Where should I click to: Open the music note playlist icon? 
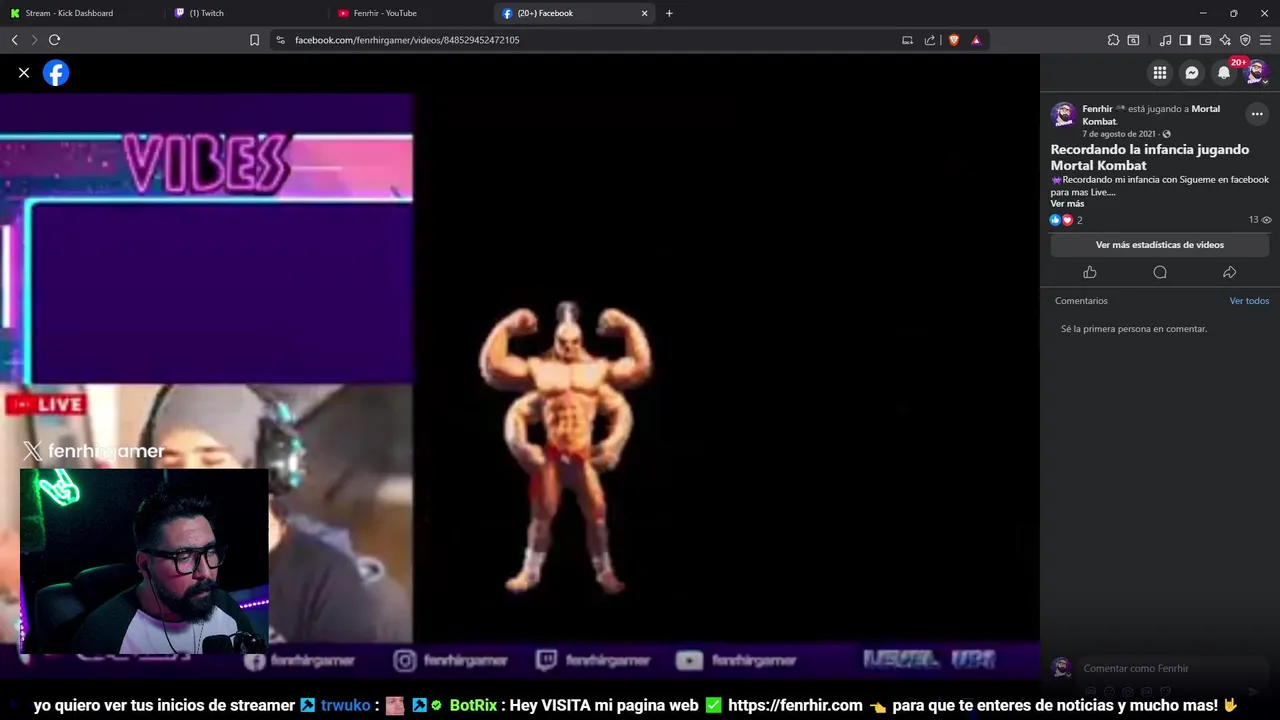click(x=1165, y=40)
